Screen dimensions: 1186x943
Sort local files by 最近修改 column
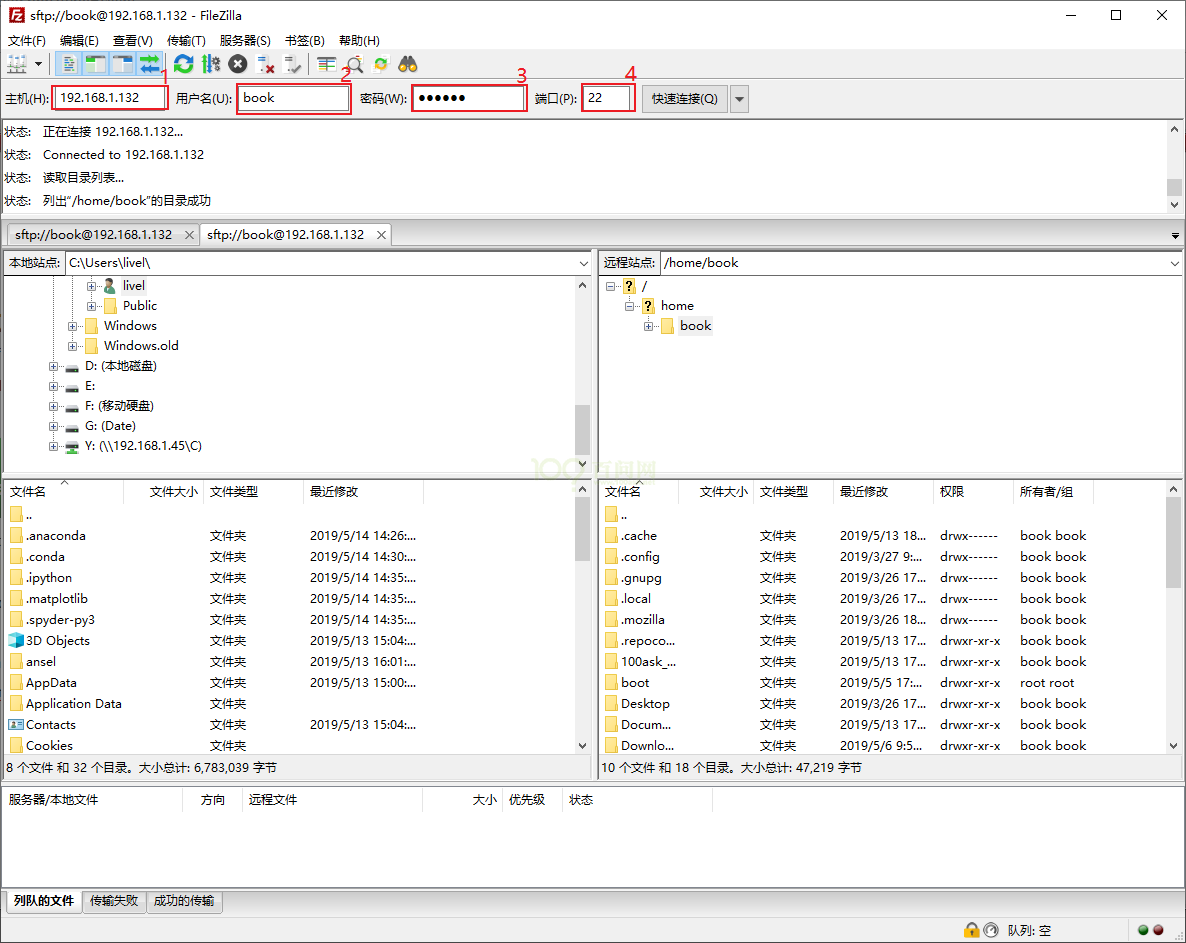coord(363,492)
